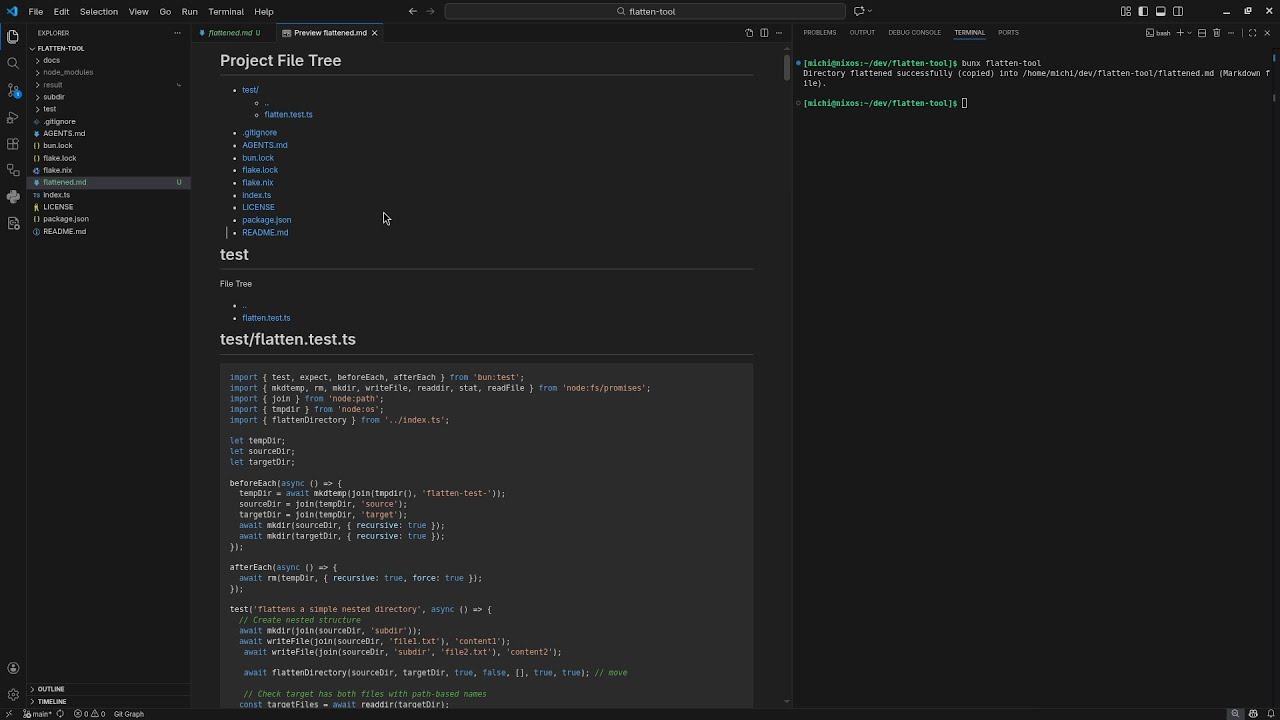
Task: Open the Extensions view
Action: point(13,144)
